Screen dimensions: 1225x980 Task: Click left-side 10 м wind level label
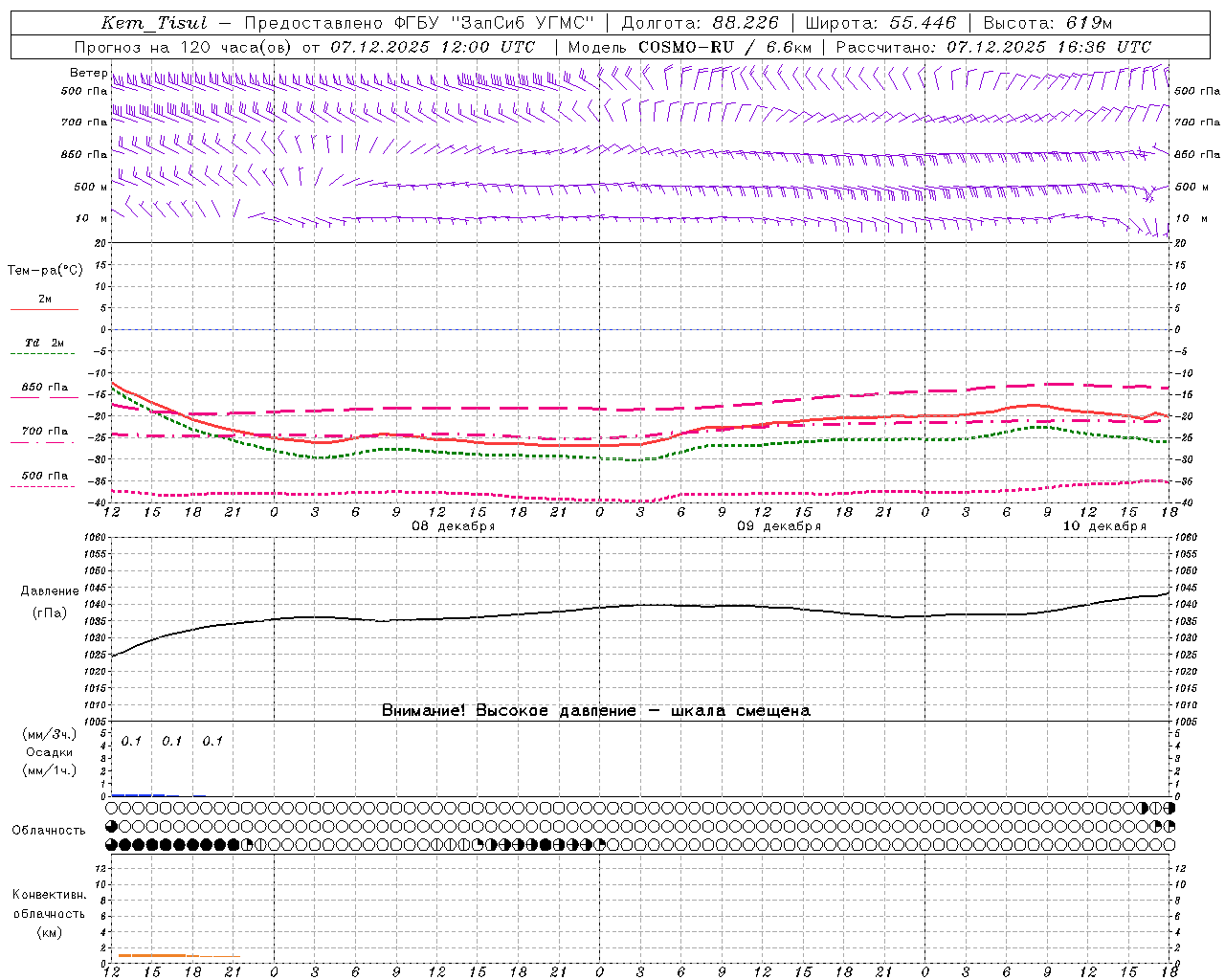[x=92, y=218]
